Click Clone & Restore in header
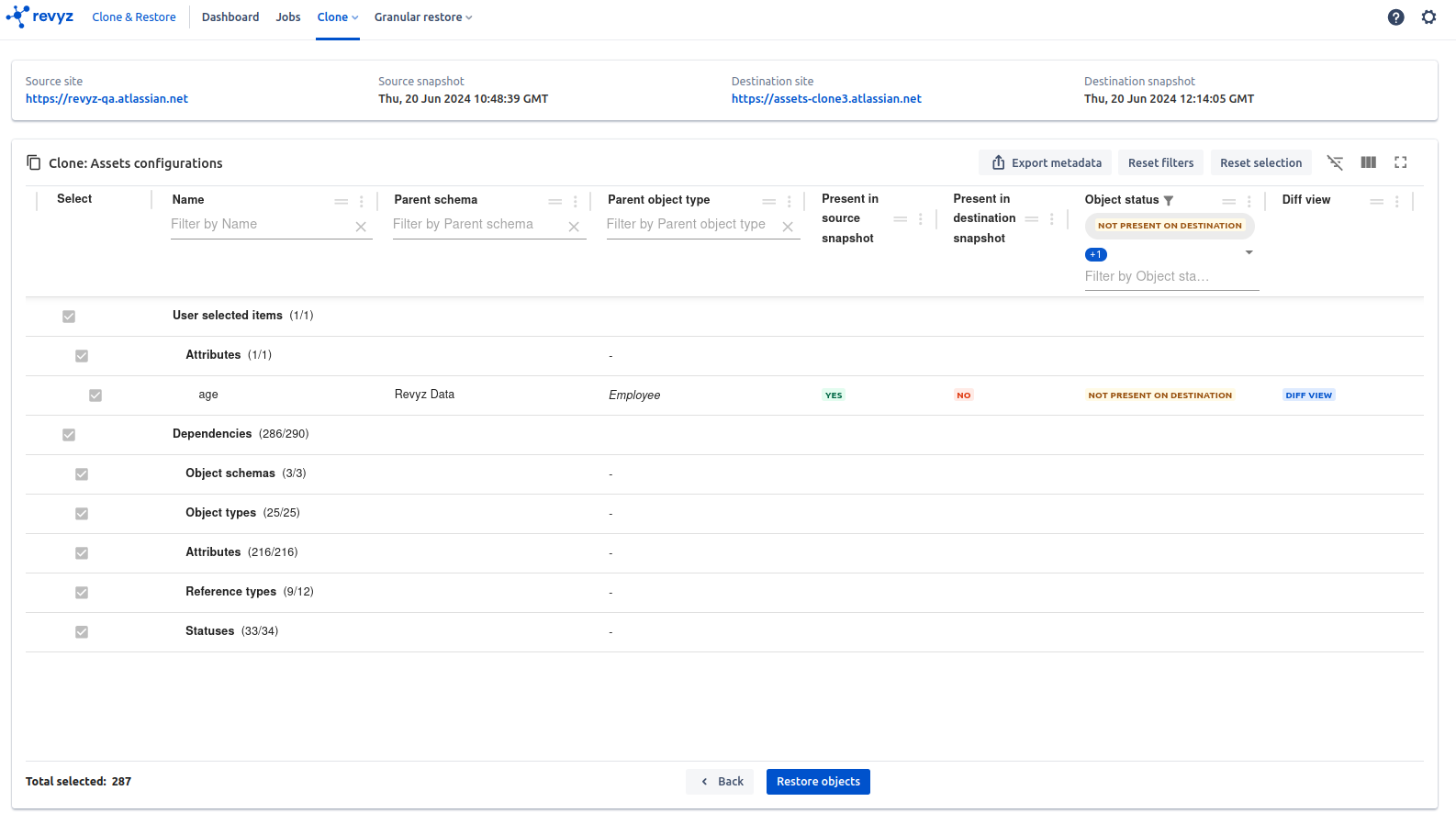The height and width of the screenshot is (824, 1456). click(x=134, y=17)
